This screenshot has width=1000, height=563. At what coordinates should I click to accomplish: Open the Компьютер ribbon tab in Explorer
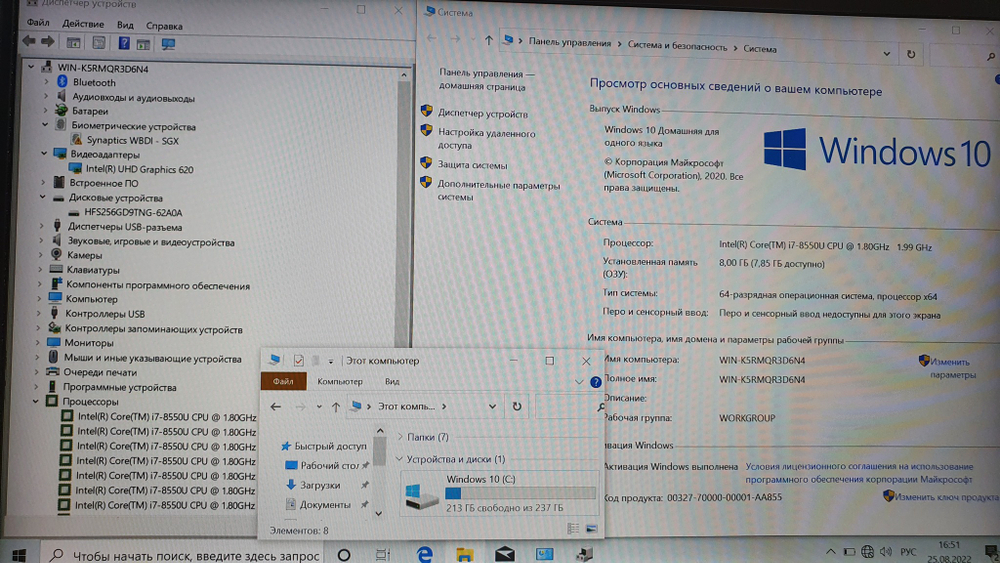[x=340, y=381]
